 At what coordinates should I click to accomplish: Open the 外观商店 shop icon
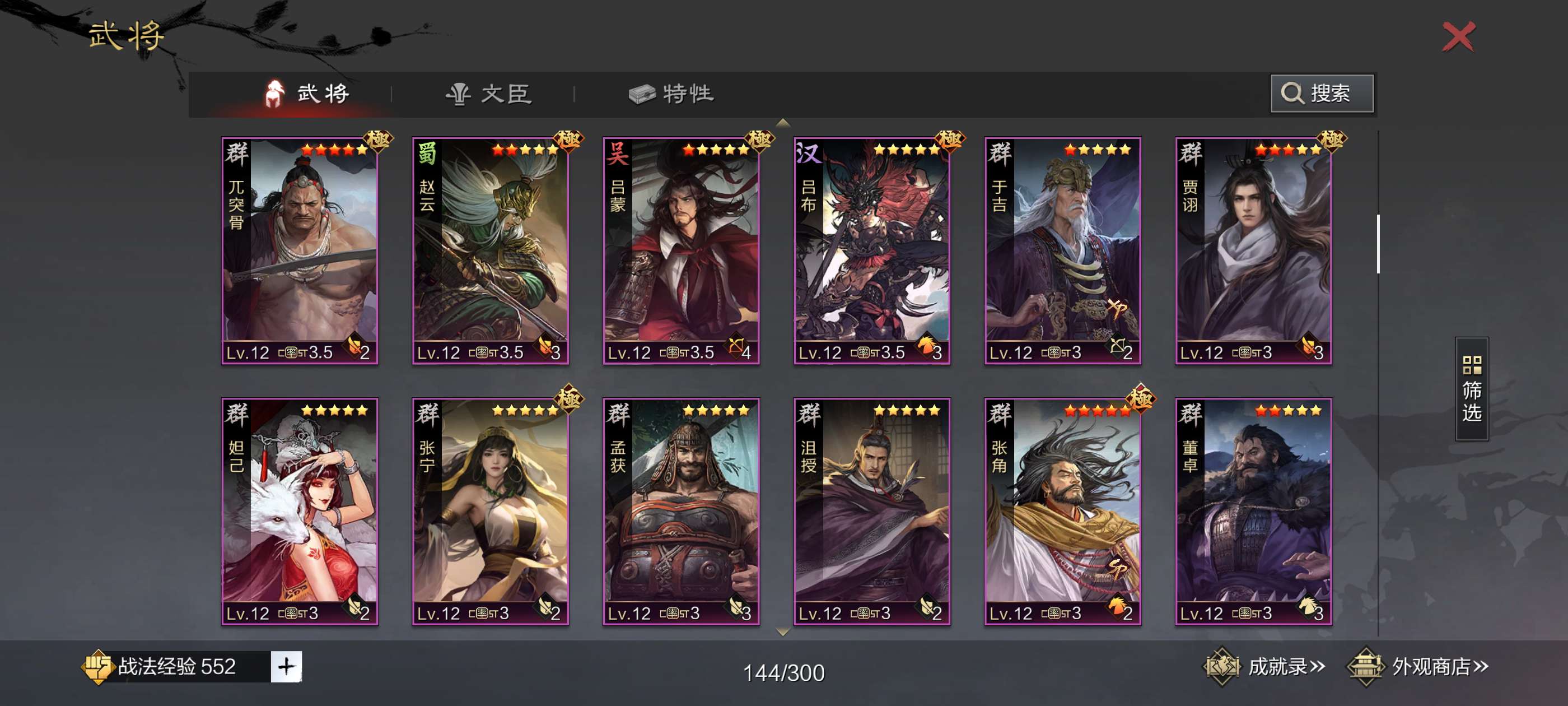coord(1366,666)
